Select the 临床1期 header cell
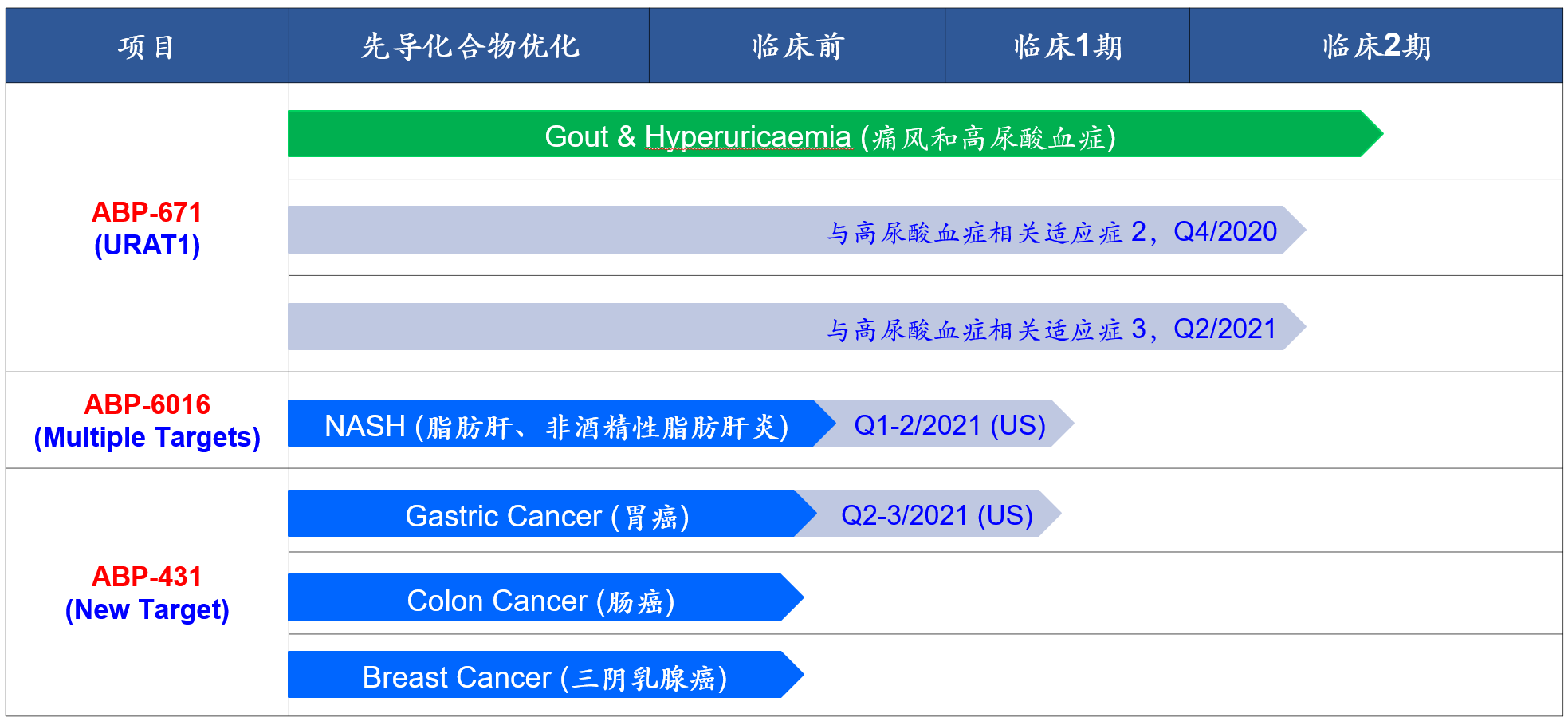Image resolution: width=1568 pixels, height=725 pixels. point(1067,46)
